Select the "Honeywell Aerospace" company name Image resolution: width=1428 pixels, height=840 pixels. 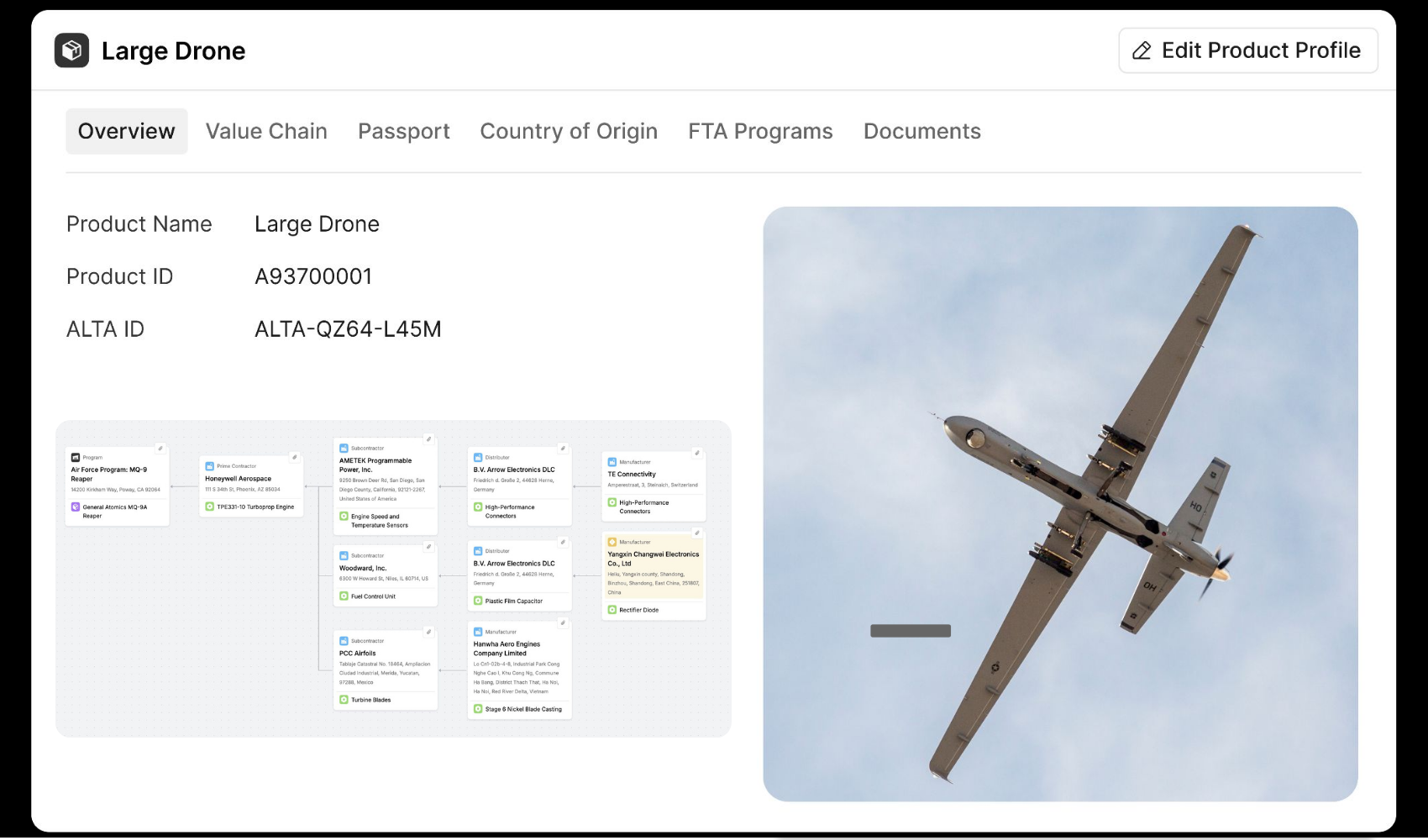tap(238, 479)
